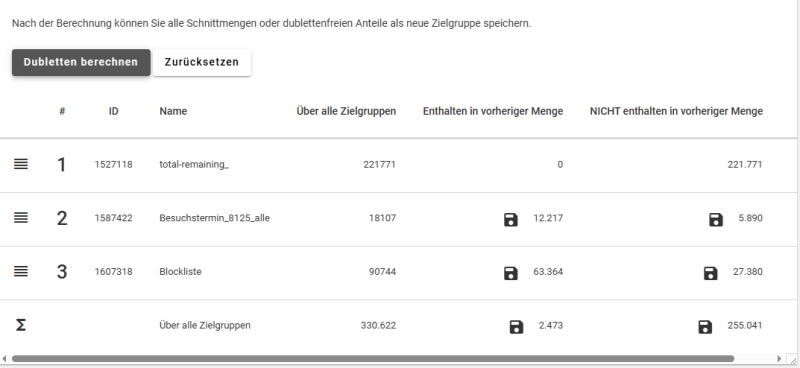The image size is (800, 368).
Task: Save the 5.890 non-contained share
Action: (716, 219)
